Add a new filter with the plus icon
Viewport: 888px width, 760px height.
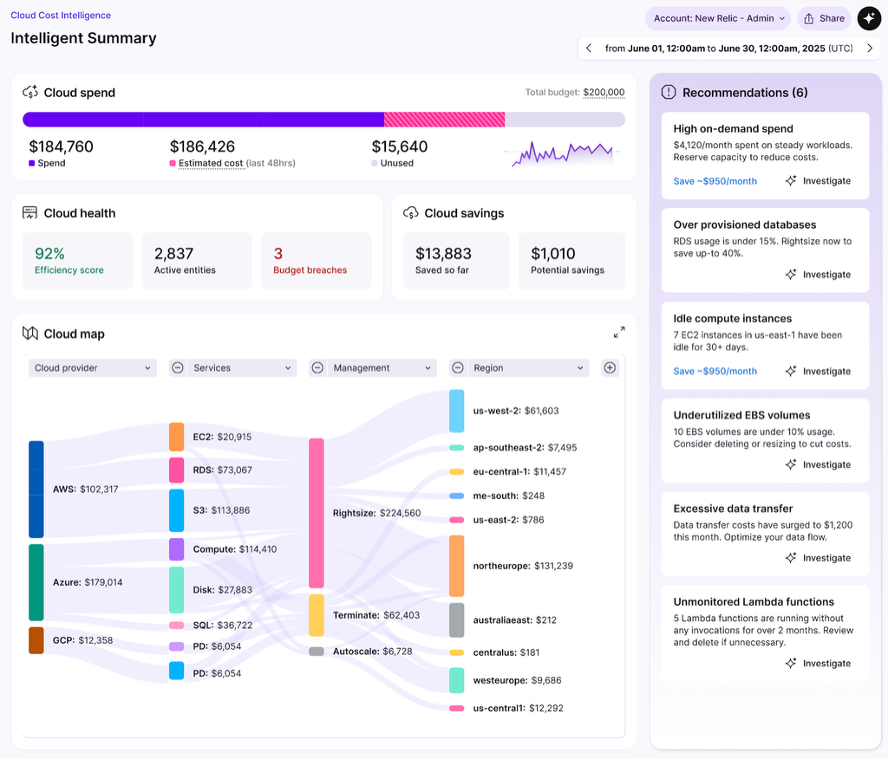608,367
